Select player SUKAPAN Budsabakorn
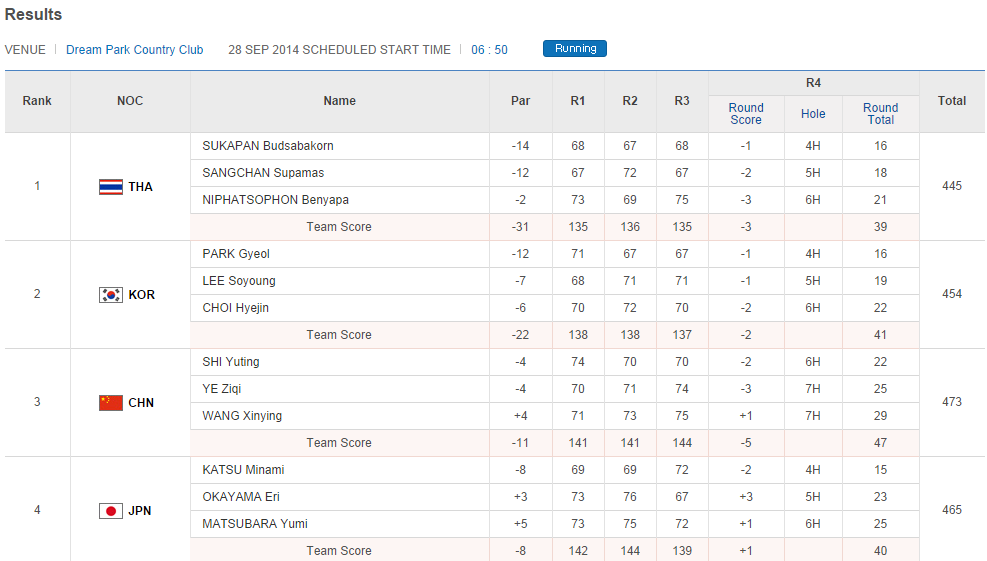The height and width of the screenshot is (561, 987). click(268, 146)
